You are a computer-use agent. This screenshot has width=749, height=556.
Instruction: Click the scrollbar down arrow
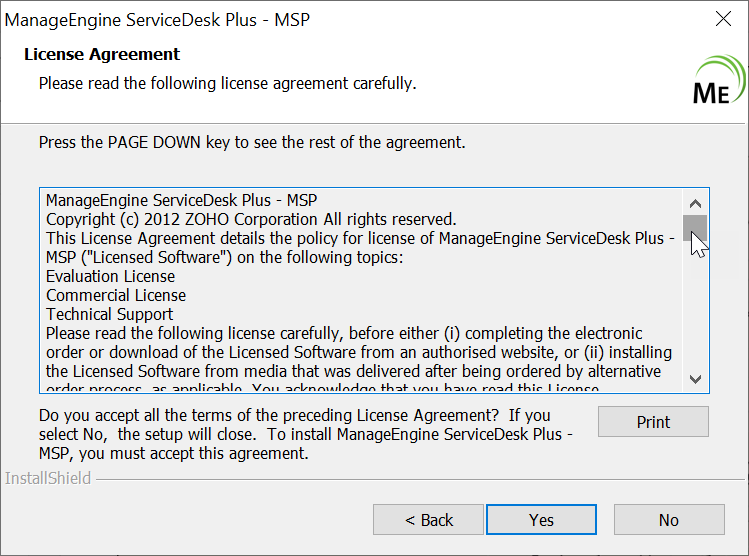tap(696, 380)
